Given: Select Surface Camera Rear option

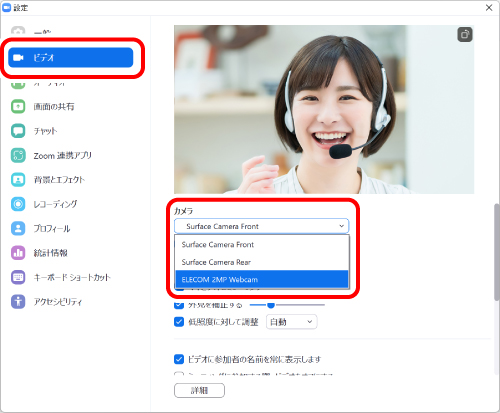Looking at the screenshot, I should coord(262,262).
